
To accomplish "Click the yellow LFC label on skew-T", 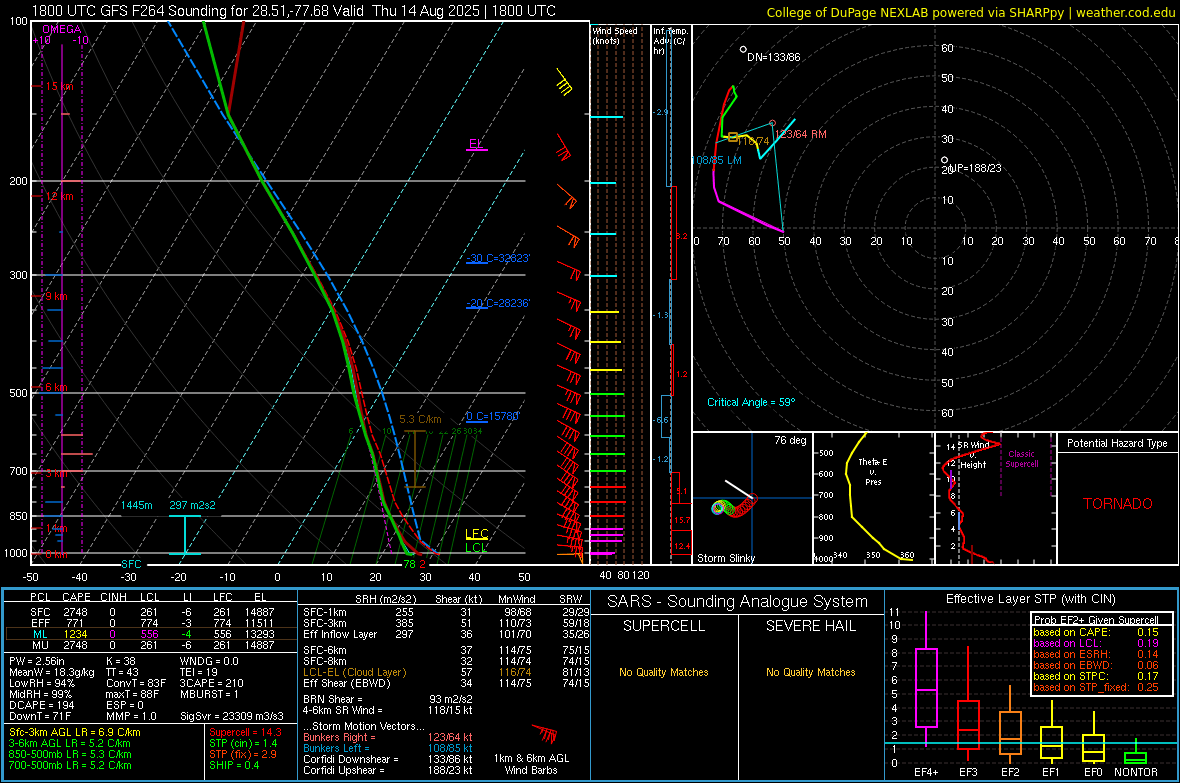I will tap(476, 534).
